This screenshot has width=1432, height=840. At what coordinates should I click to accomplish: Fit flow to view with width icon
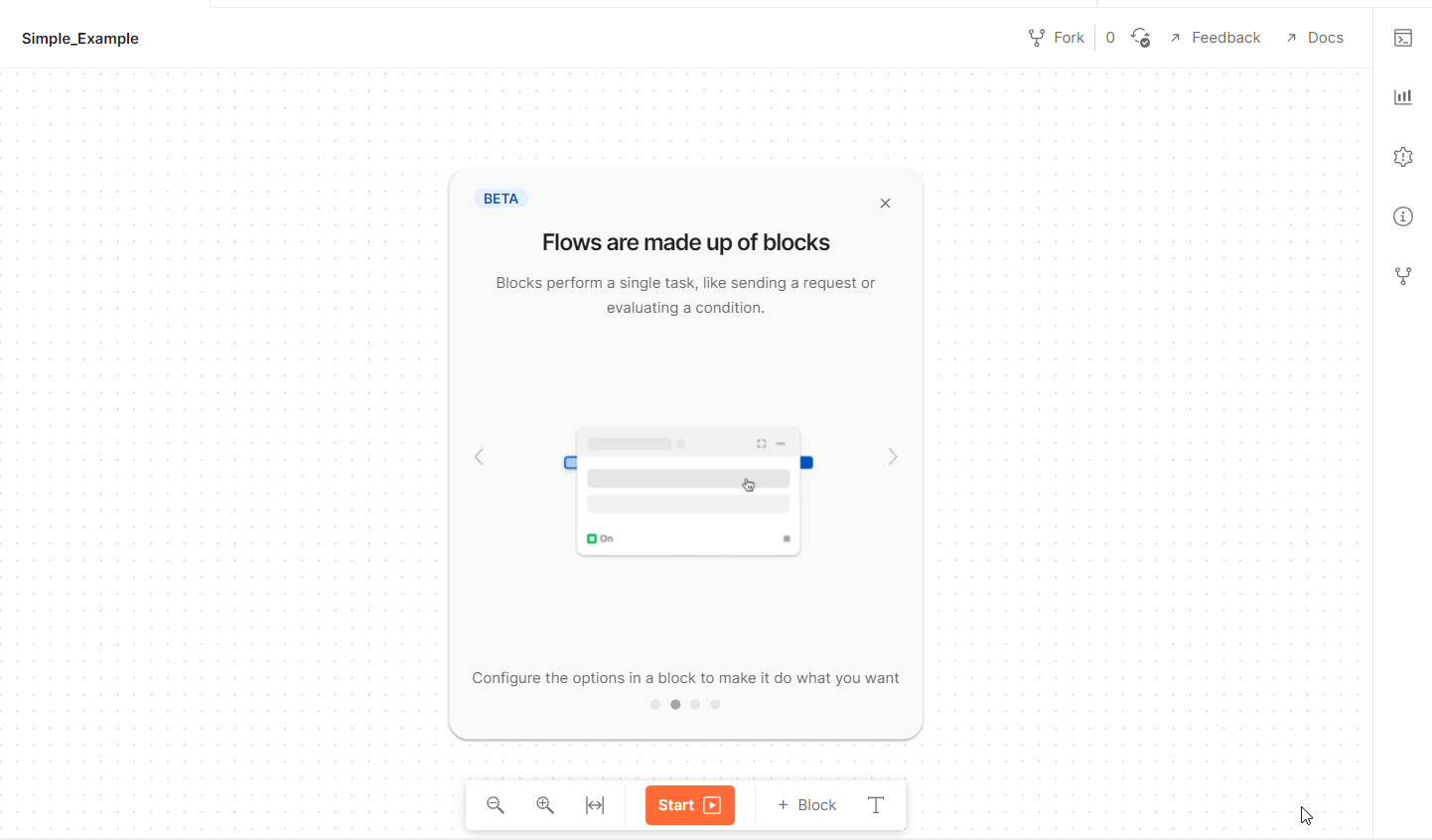coord(595,805)
